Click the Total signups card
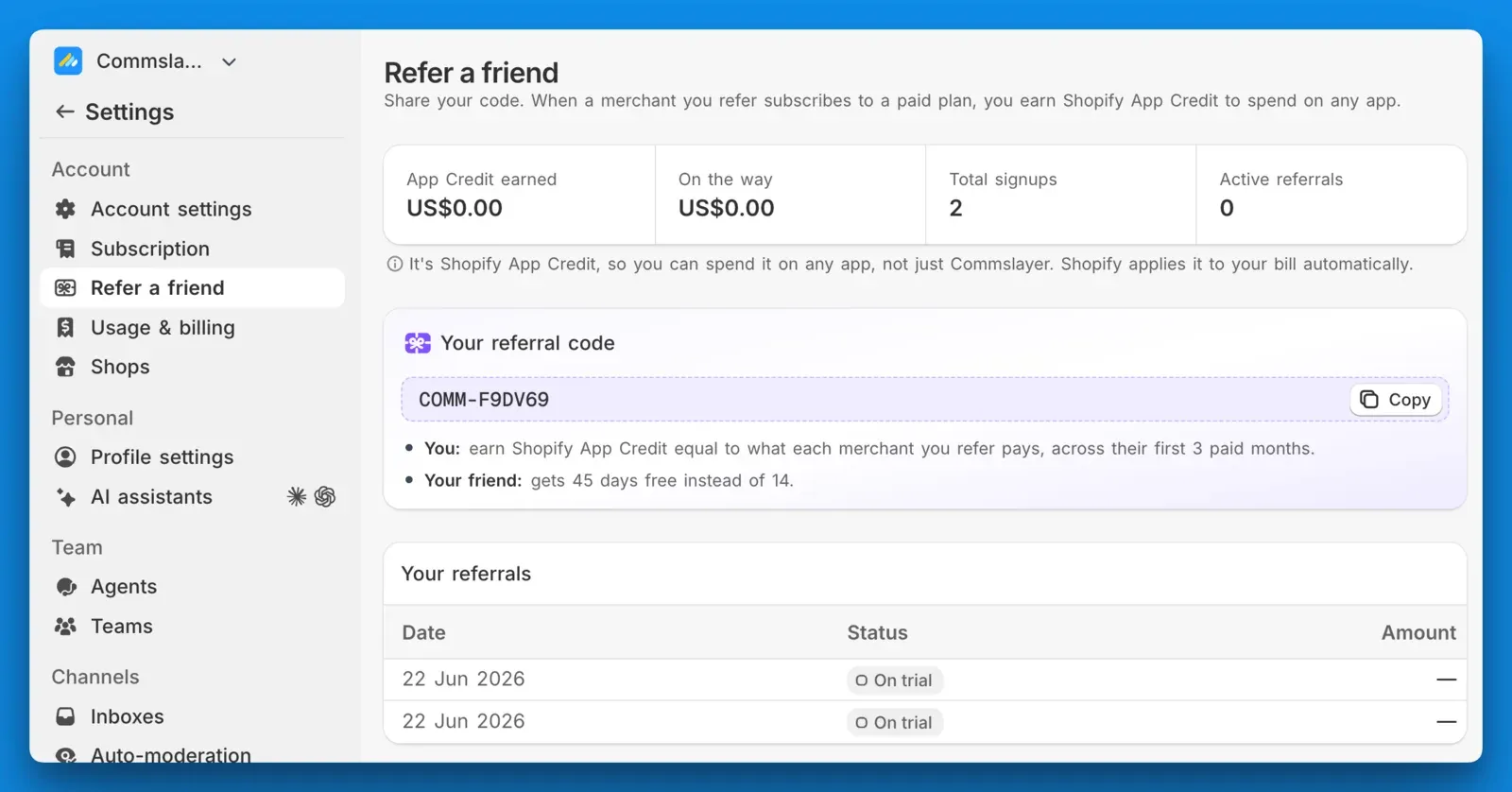 (x=1061, y=195)
